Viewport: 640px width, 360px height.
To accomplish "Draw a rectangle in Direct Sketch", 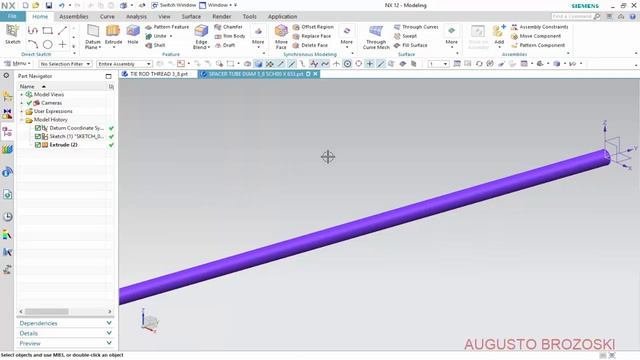I will pyautogui.click(x=47, y=31).
